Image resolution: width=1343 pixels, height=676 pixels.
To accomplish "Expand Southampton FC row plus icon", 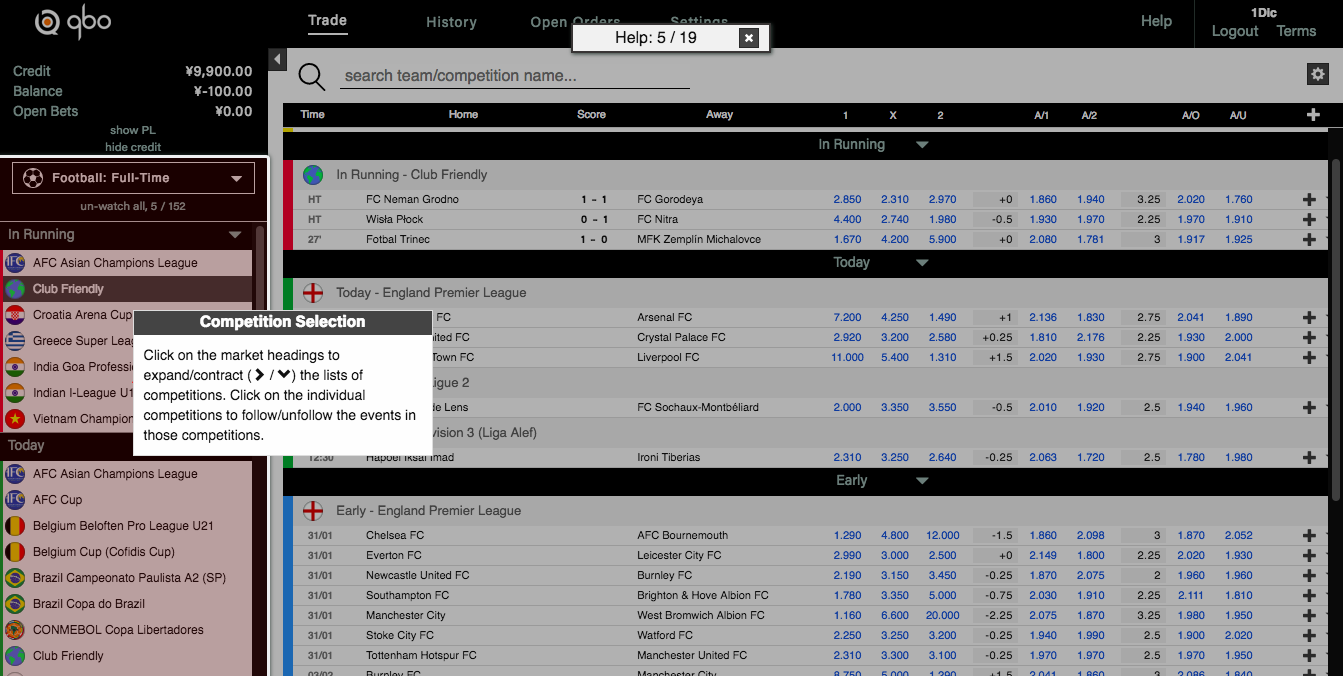I will tap(1310, 596).
